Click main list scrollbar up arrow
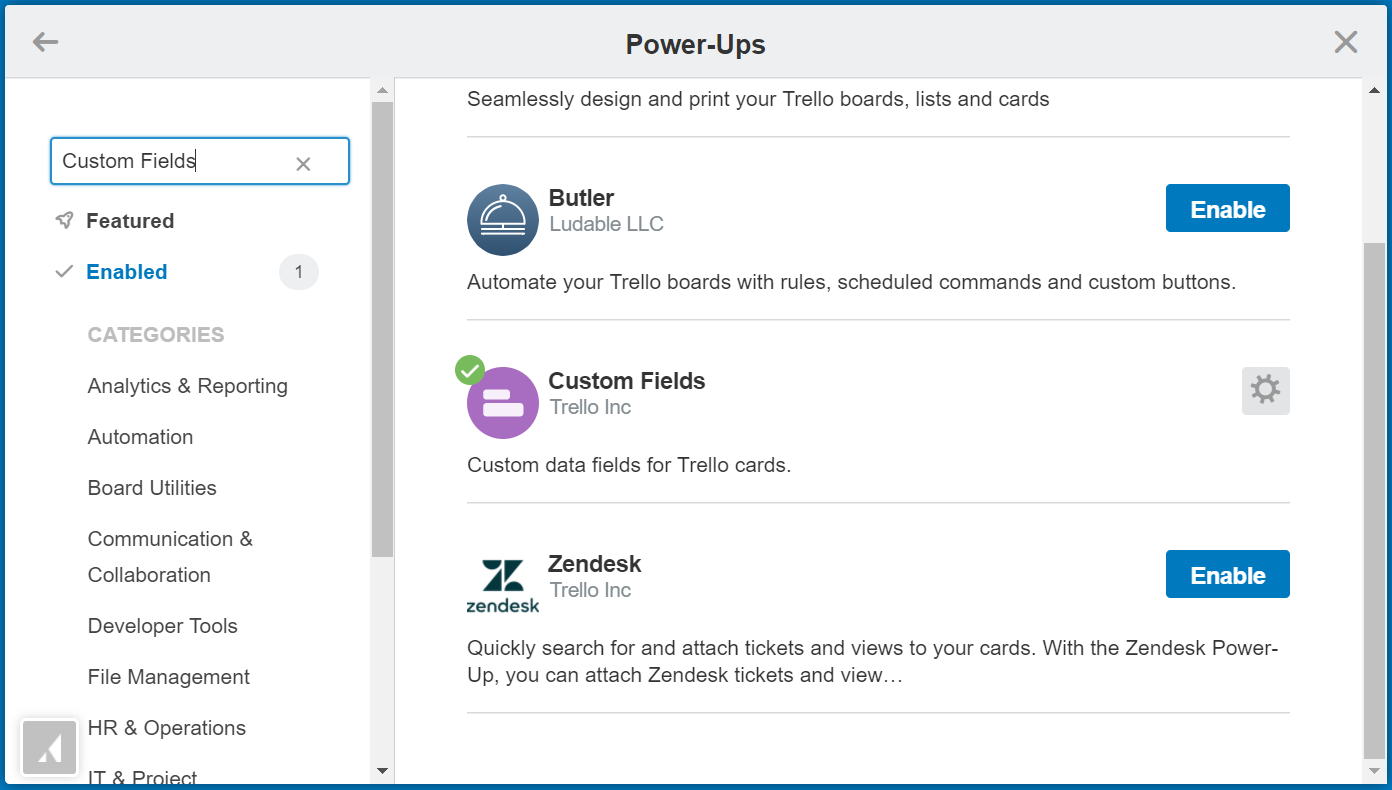 [1375, 91]
